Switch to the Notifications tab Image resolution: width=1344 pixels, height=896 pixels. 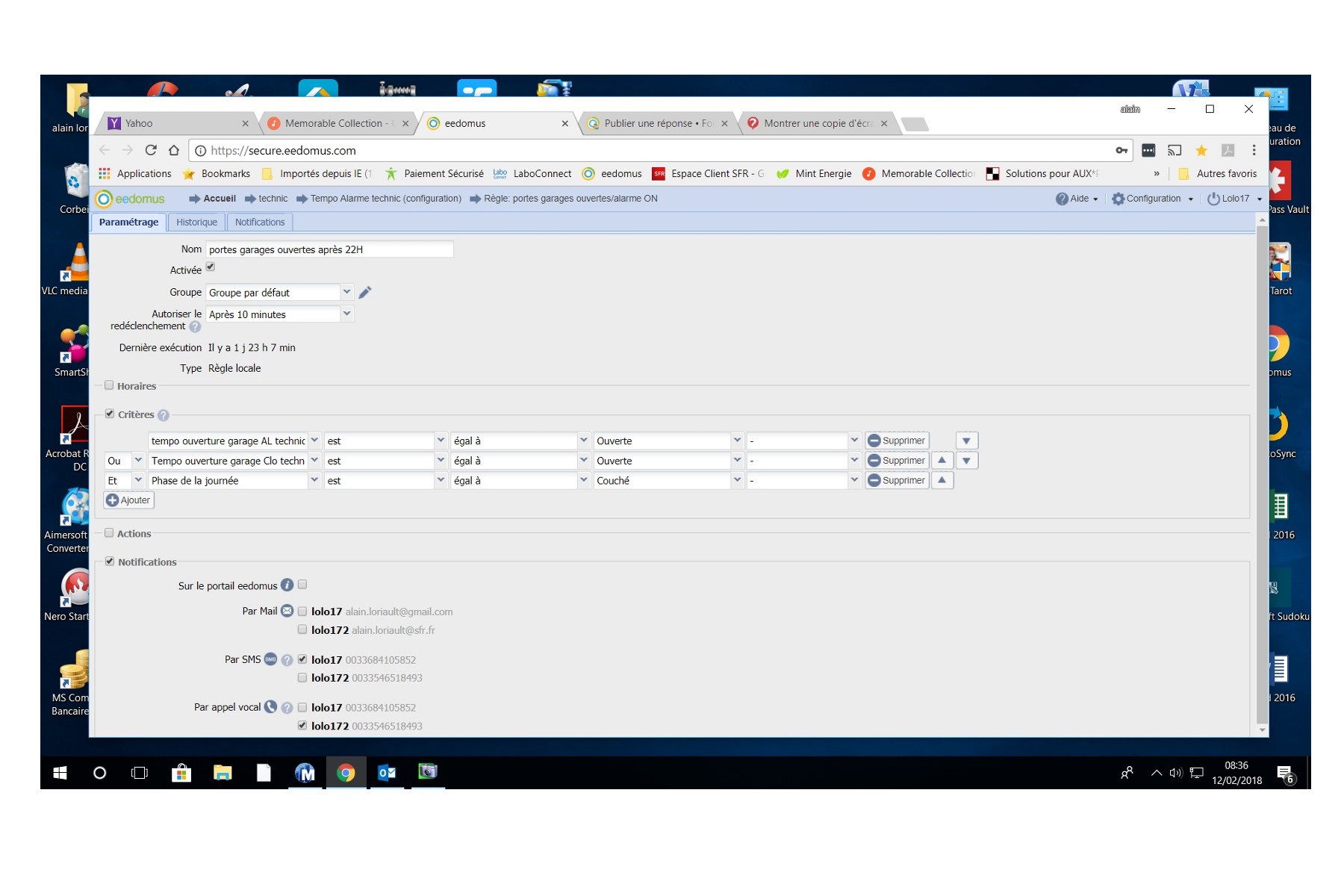(260, 223)
